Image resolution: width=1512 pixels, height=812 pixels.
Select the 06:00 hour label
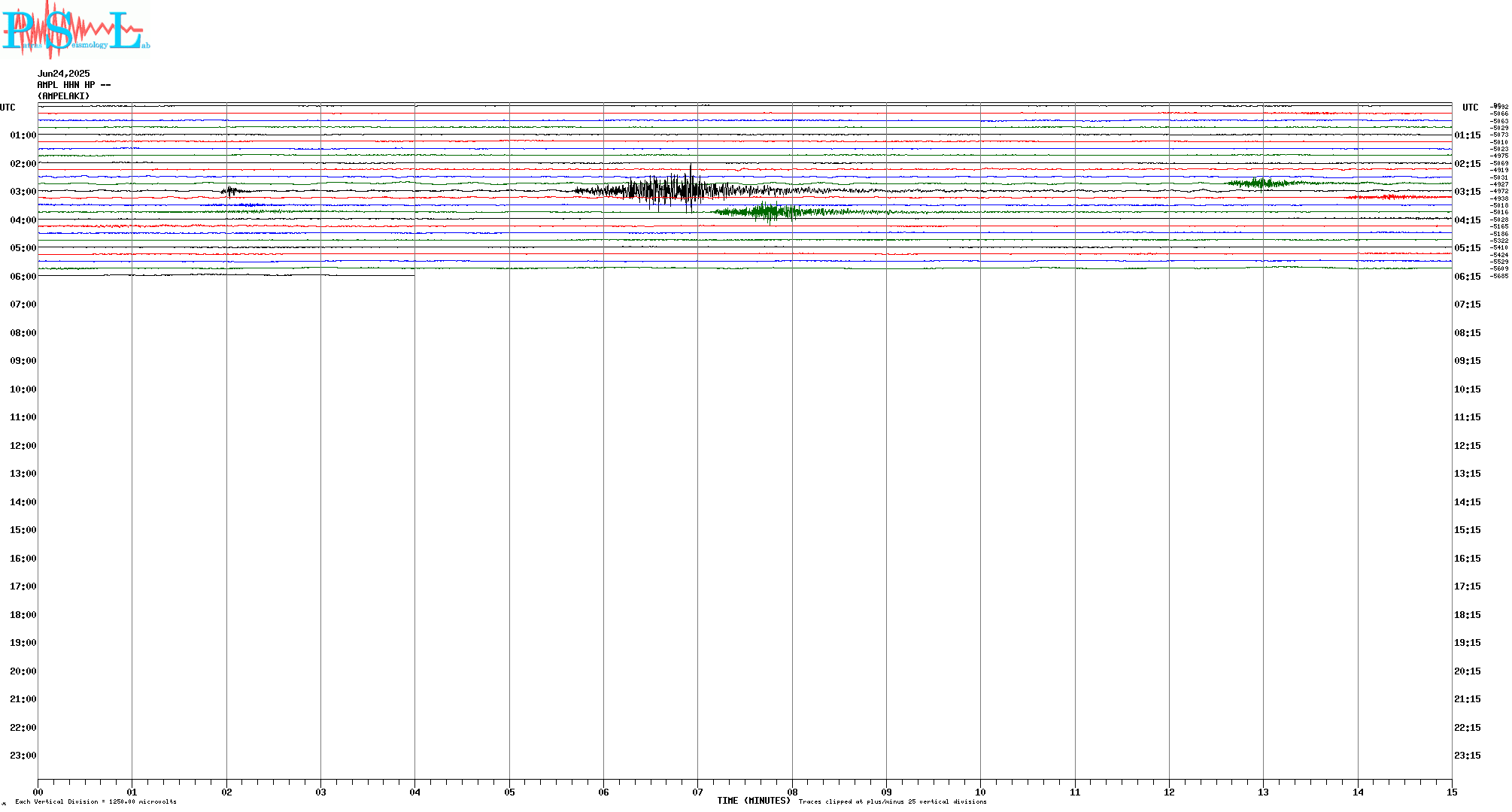tap(23, 277)
